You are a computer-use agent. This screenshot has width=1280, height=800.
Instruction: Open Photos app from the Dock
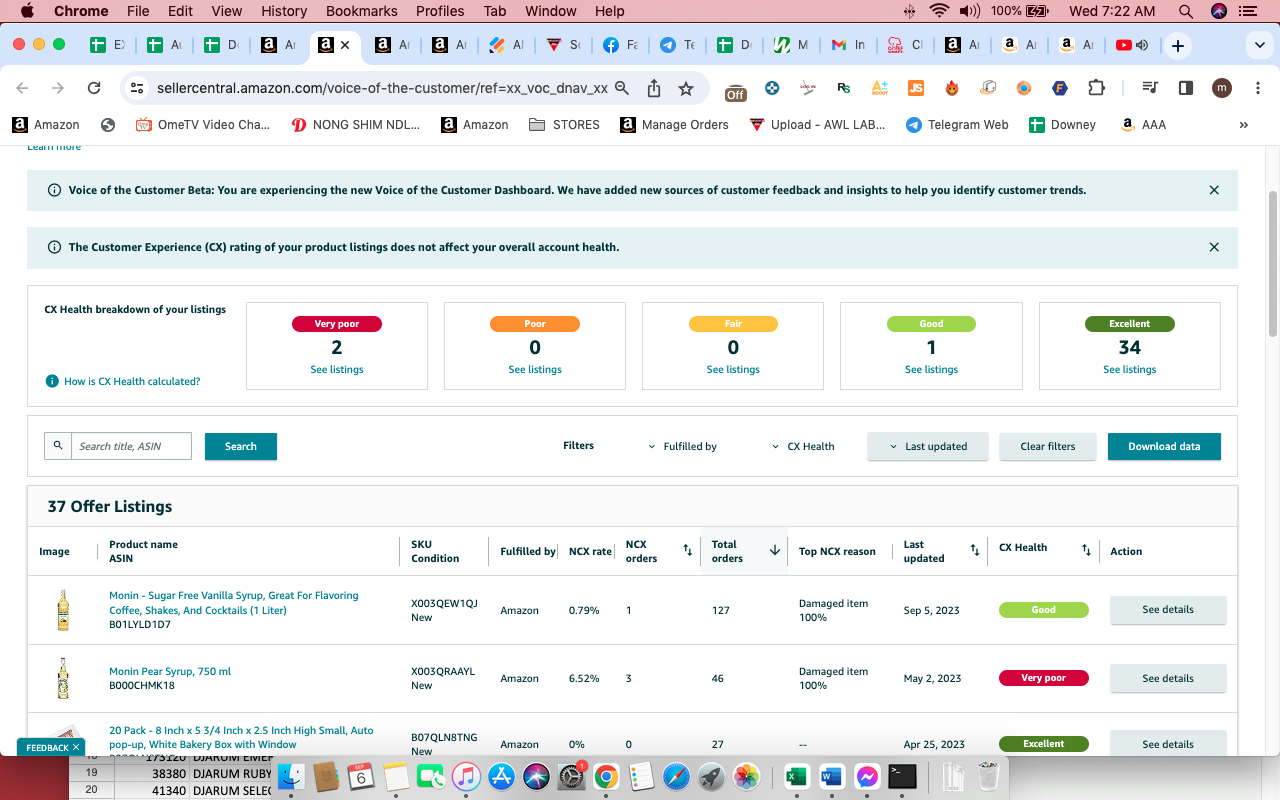coord(746,776)
